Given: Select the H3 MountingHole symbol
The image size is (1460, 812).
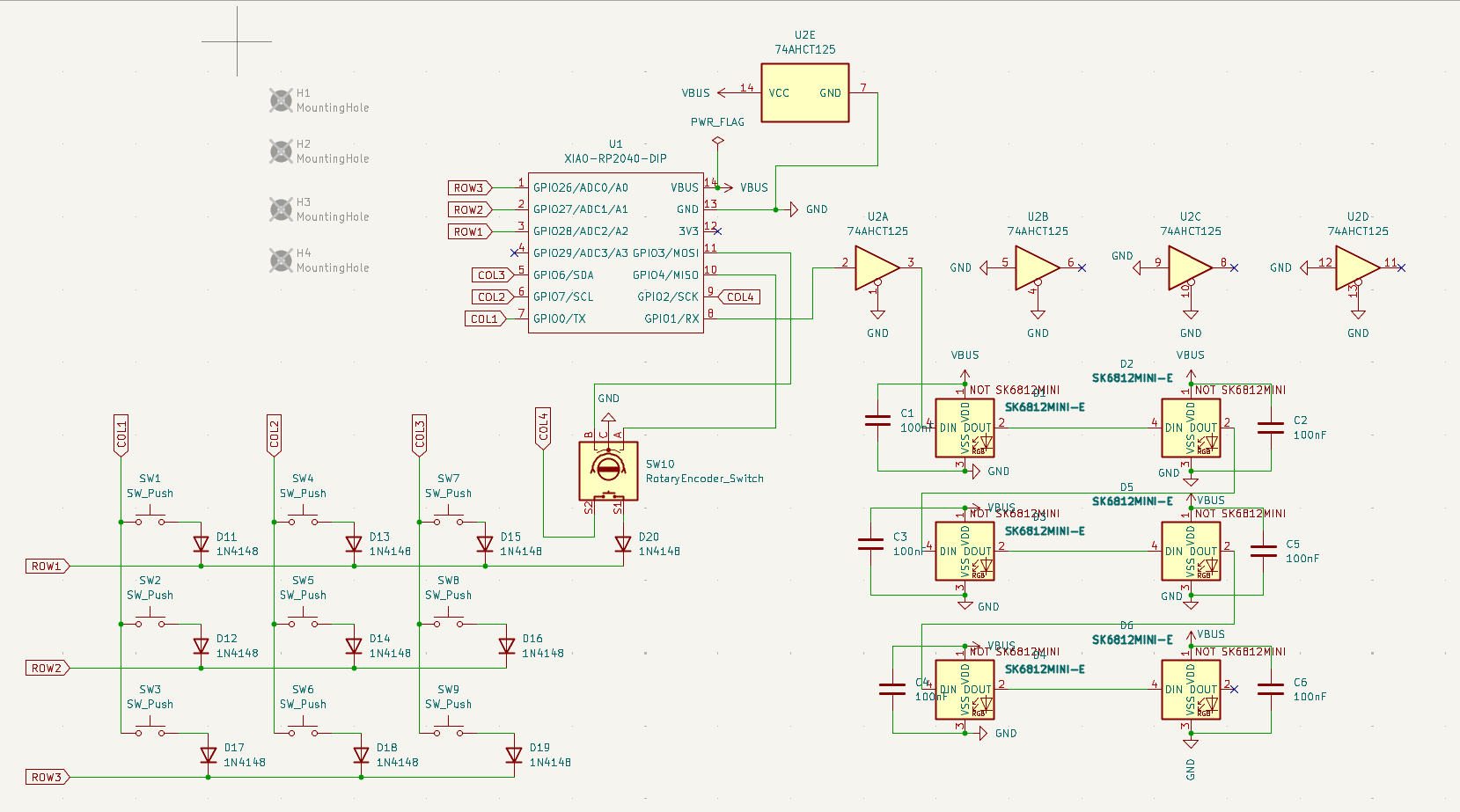Looking at the screenshot, I should 281,209.
